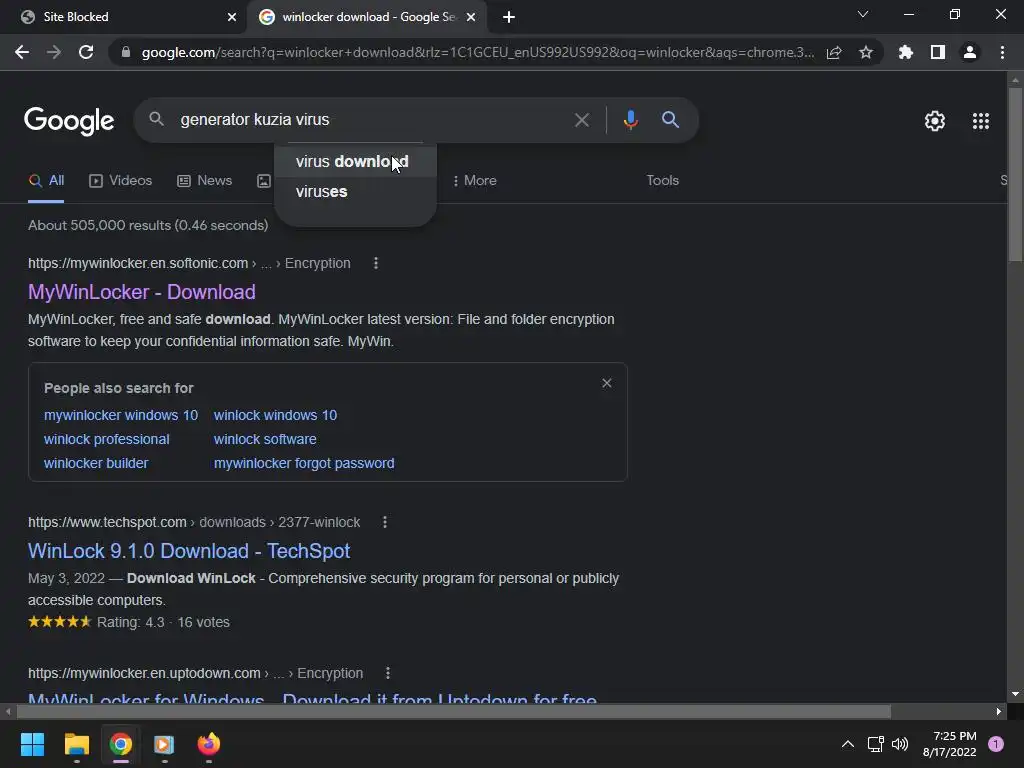Close the winlocker download Google tab
Screen dimensions: 1024x768
(471, 17)
